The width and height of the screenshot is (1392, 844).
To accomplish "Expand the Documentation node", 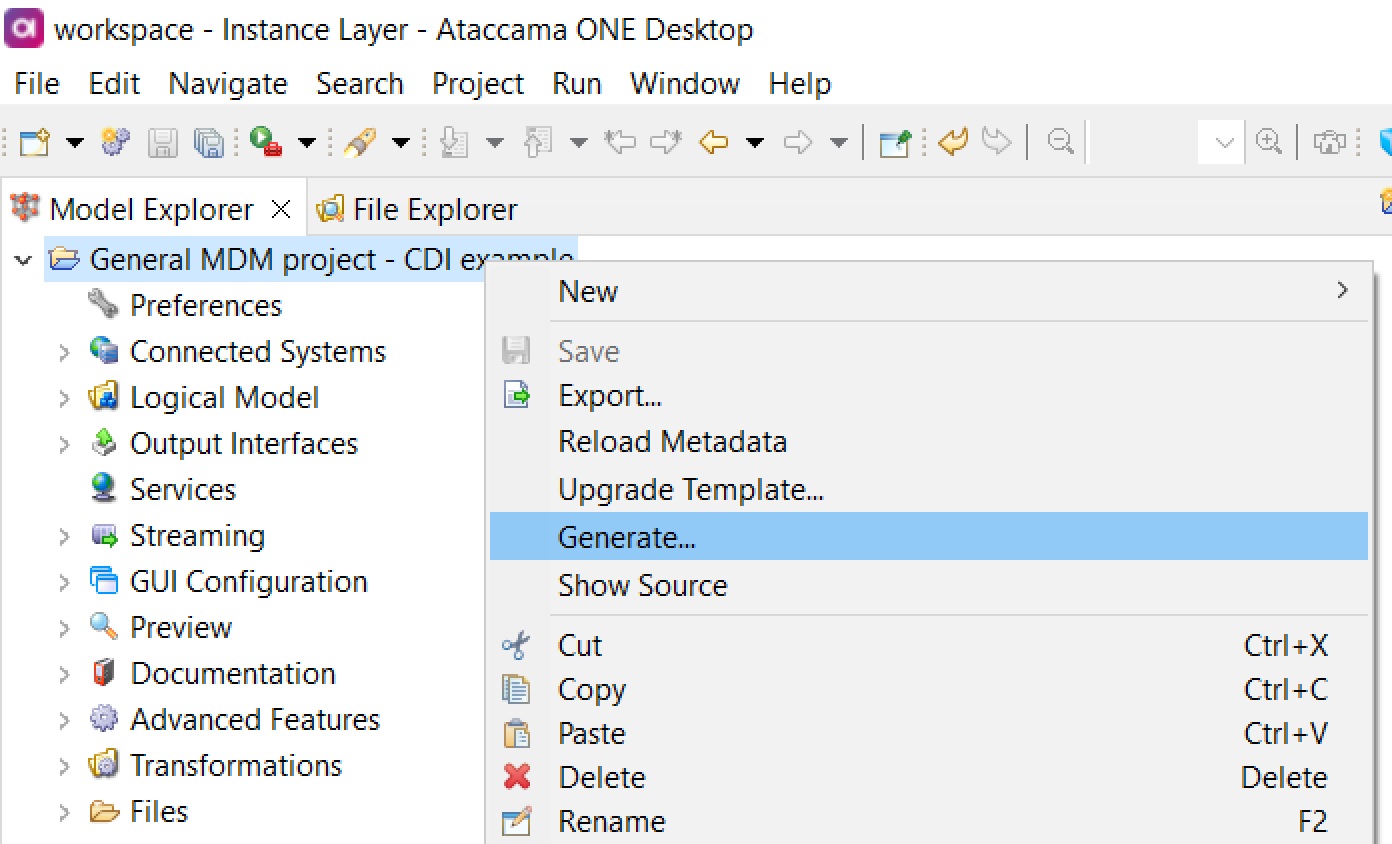I will click(x=64, y=674).
